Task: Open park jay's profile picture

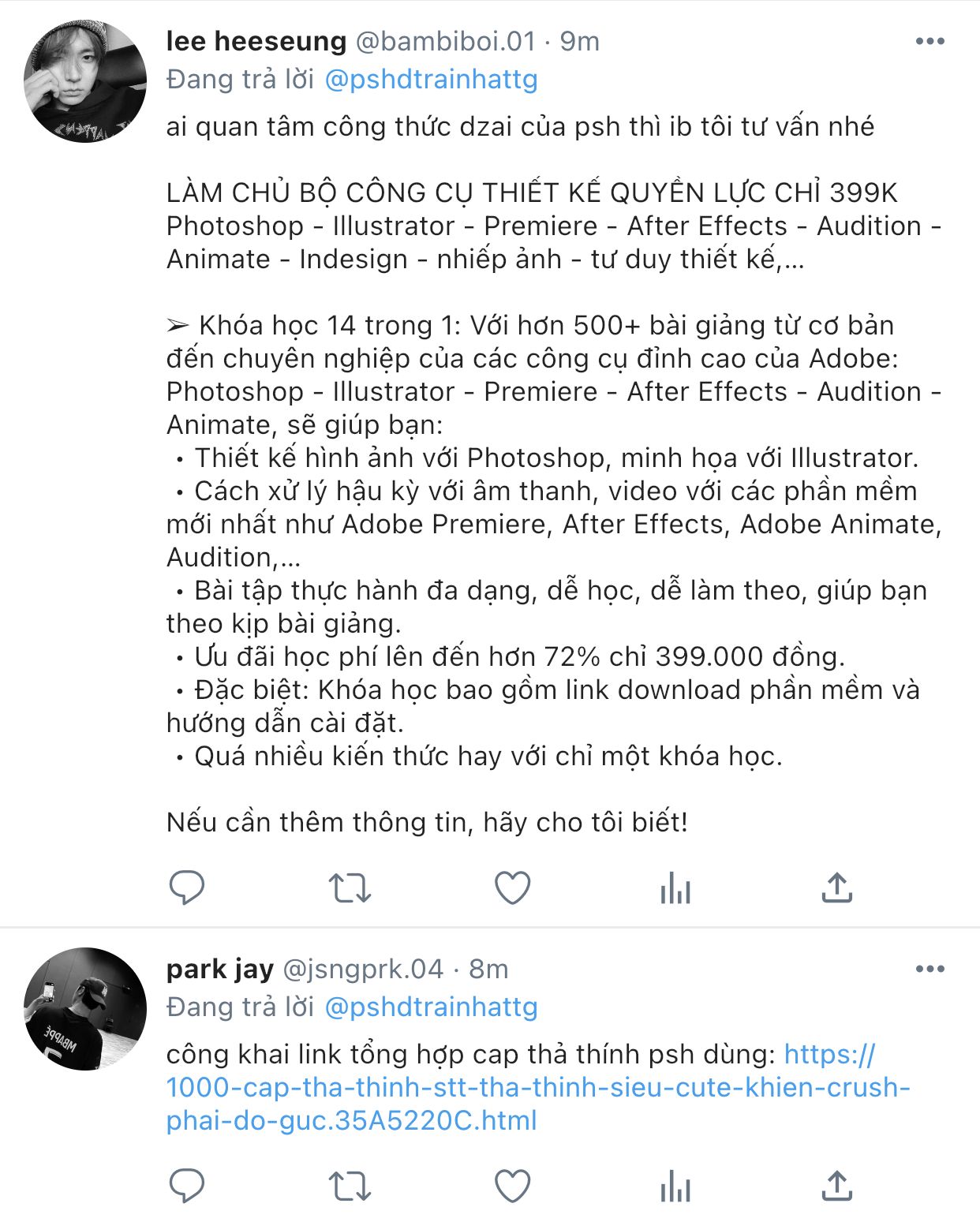Action: coord(85,1009)
